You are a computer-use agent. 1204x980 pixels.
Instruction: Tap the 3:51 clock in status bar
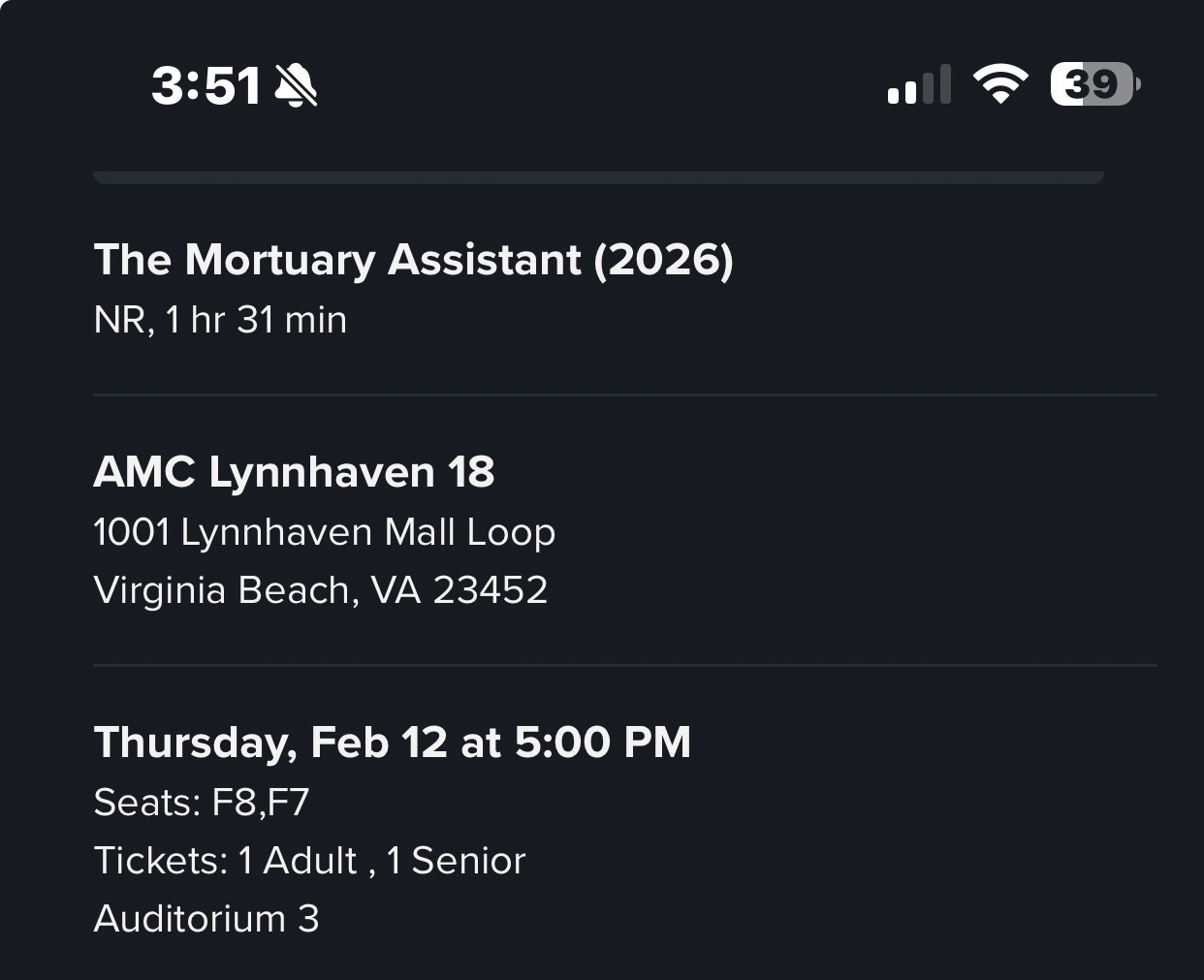[x=206, y=85]
